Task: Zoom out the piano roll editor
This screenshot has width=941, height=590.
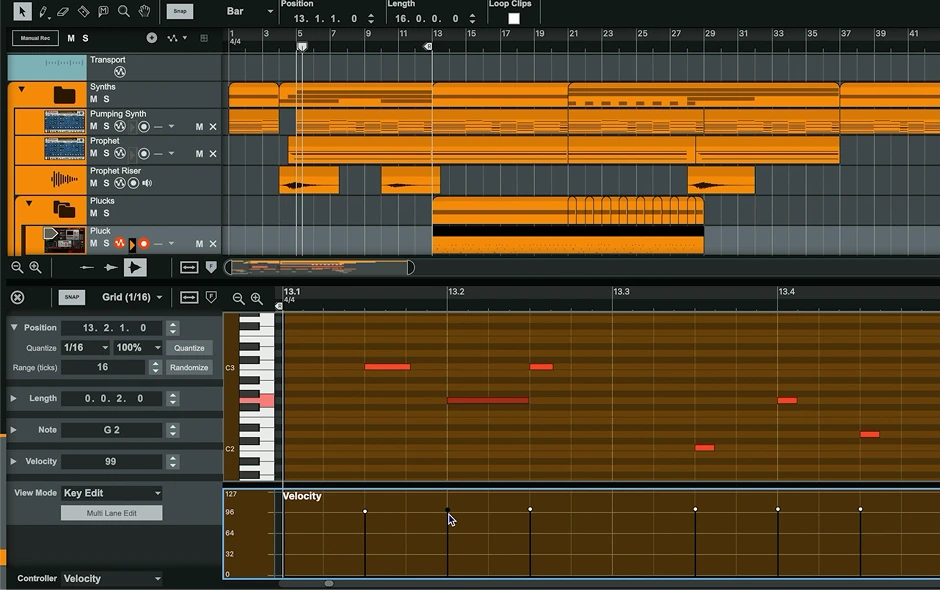Action: pyautogui.click(x=238, y=298)
